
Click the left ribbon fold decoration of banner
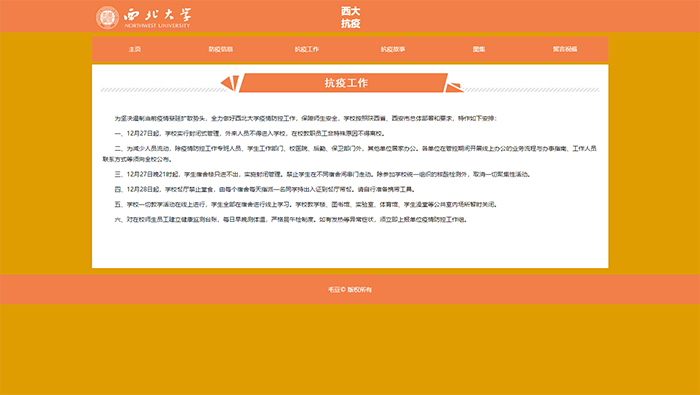click(x=229, y=83)
